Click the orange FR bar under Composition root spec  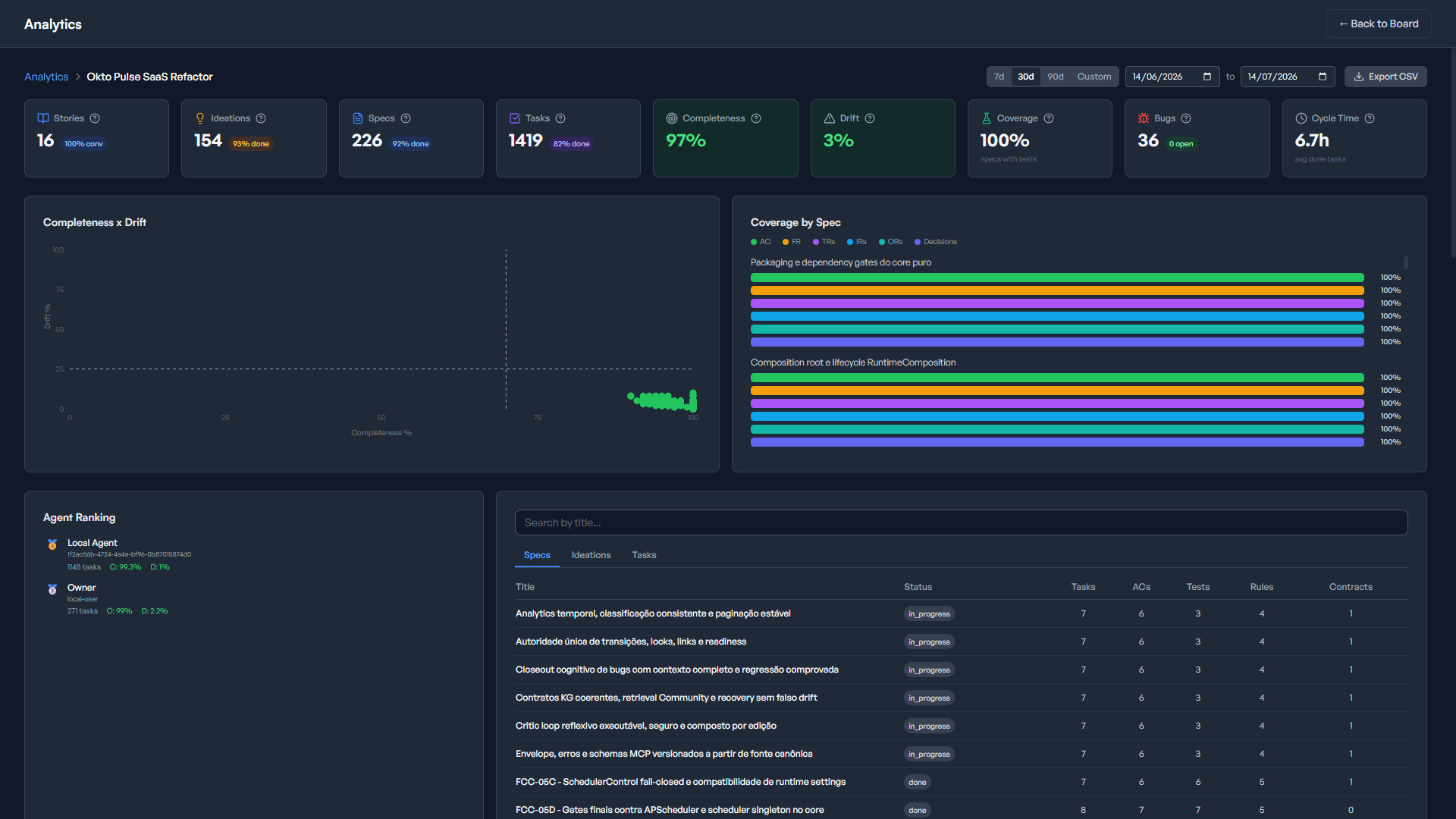[x=1057, y=391]
